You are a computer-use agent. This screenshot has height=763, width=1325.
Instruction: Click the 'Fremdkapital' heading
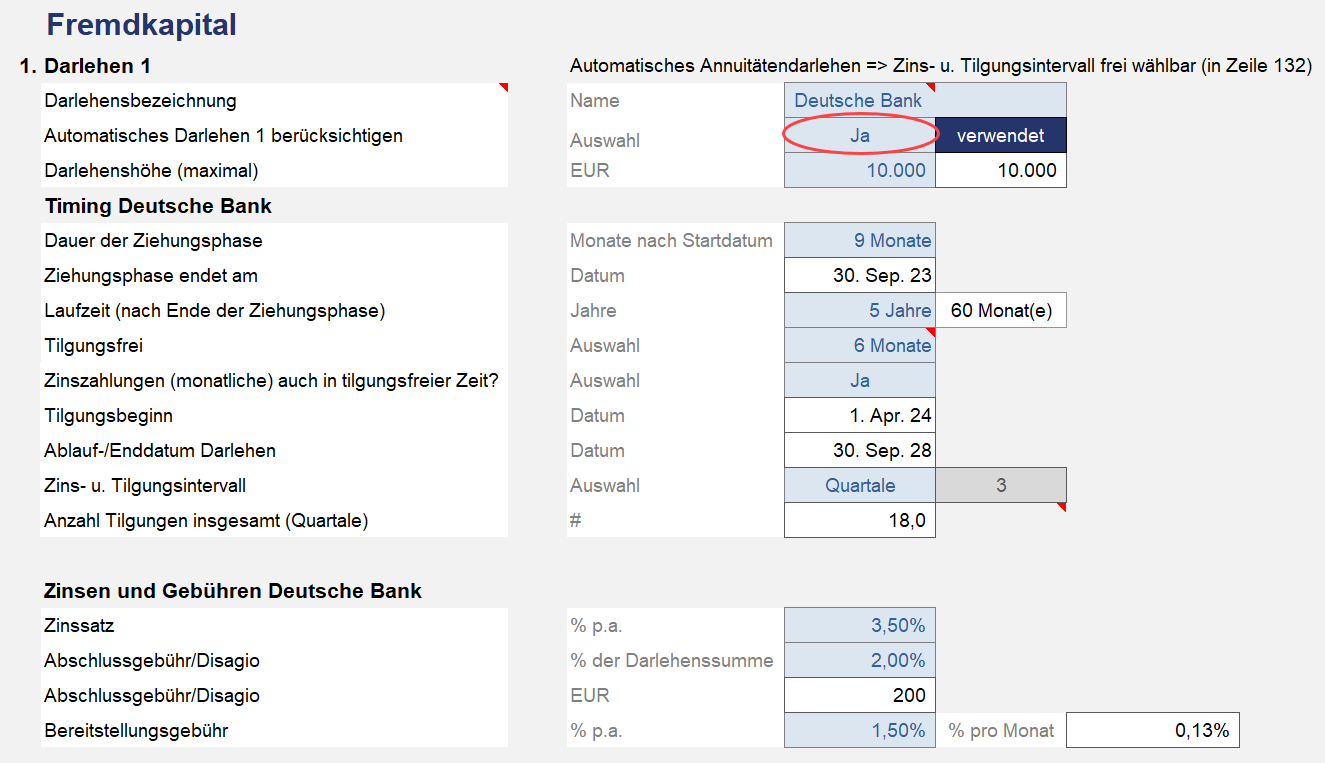coord(142,24)
